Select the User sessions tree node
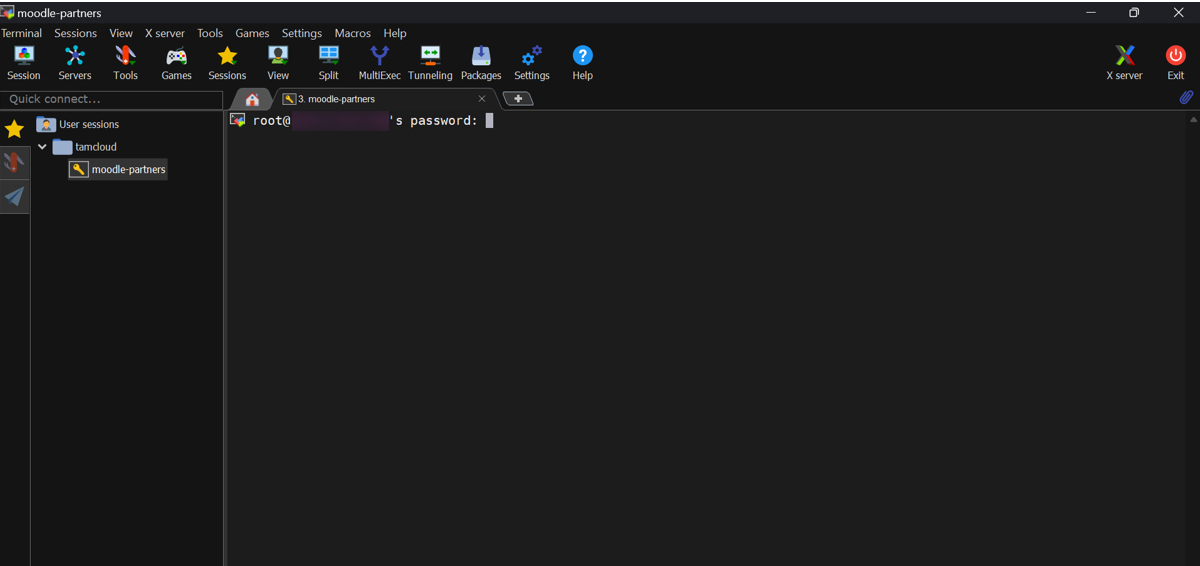 88,125
